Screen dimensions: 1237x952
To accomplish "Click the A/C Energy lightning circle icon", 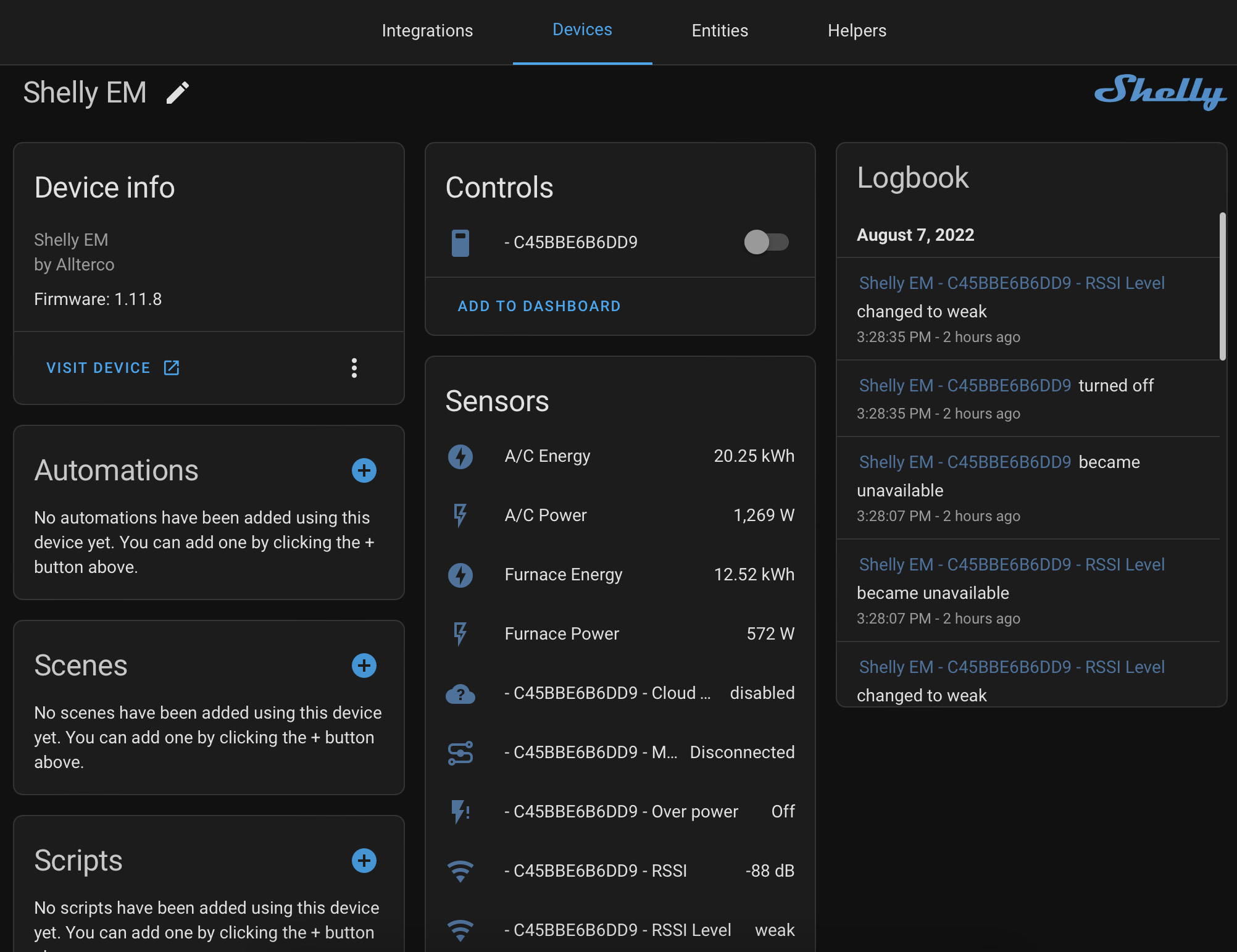I will point(460,456).
